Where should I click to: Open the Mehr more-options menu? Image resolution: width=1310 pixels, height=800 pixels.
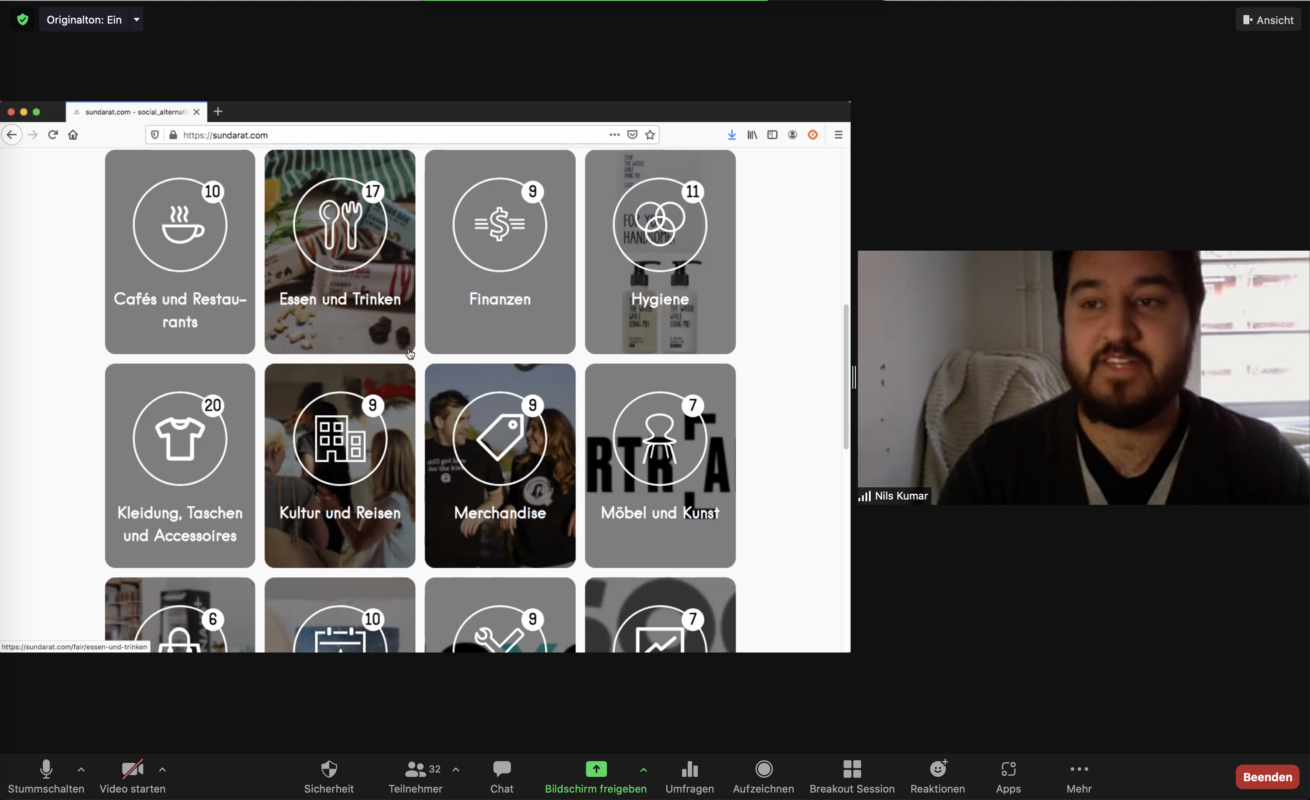[1079, 776]
